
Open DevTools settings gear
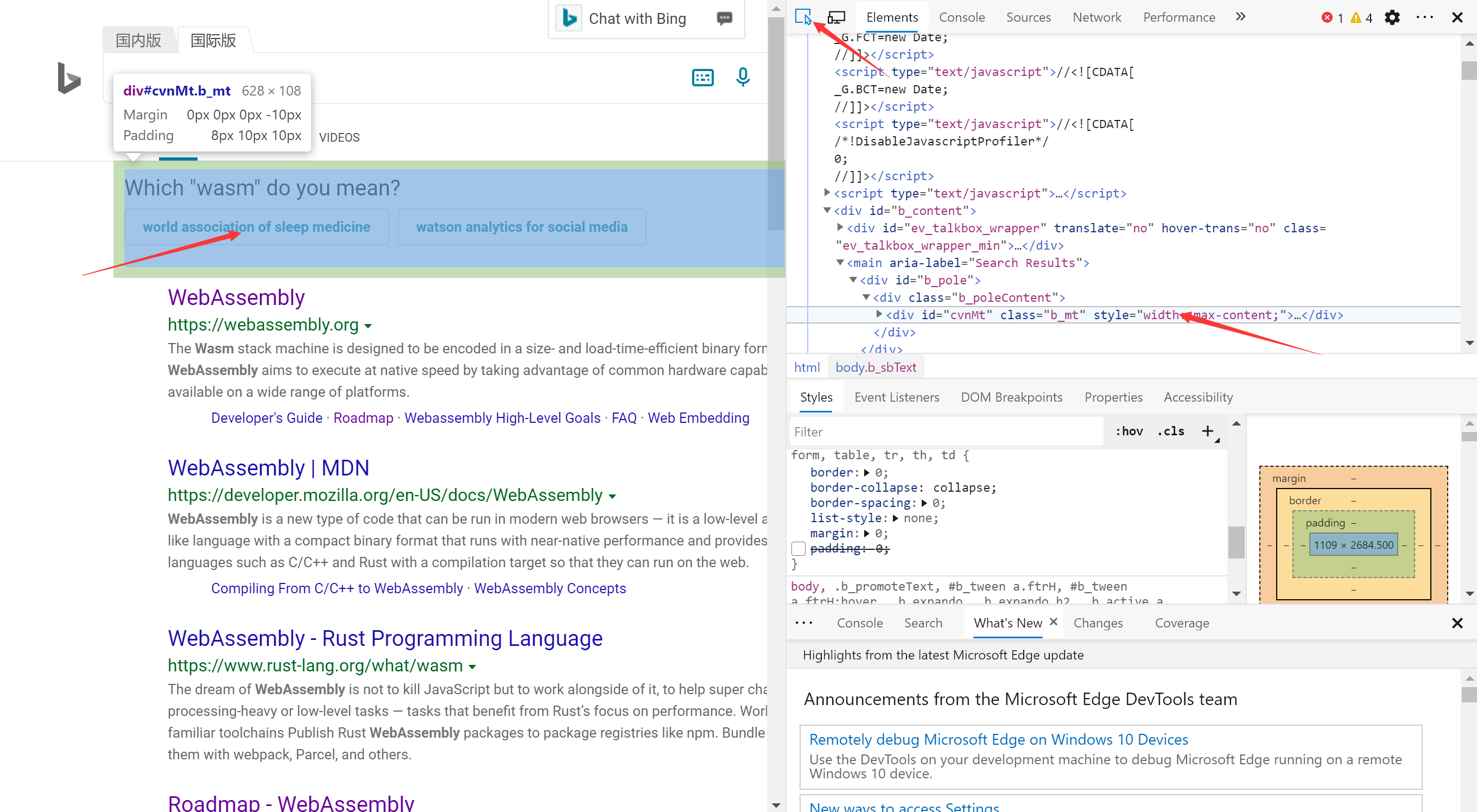pos(1392,17)
